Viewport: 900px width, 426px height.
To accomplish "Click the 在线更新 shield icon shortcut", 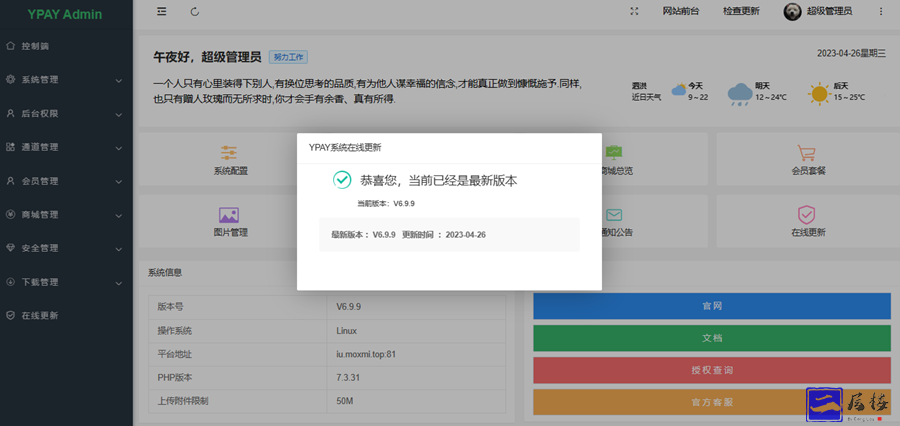I will [807, 215].
